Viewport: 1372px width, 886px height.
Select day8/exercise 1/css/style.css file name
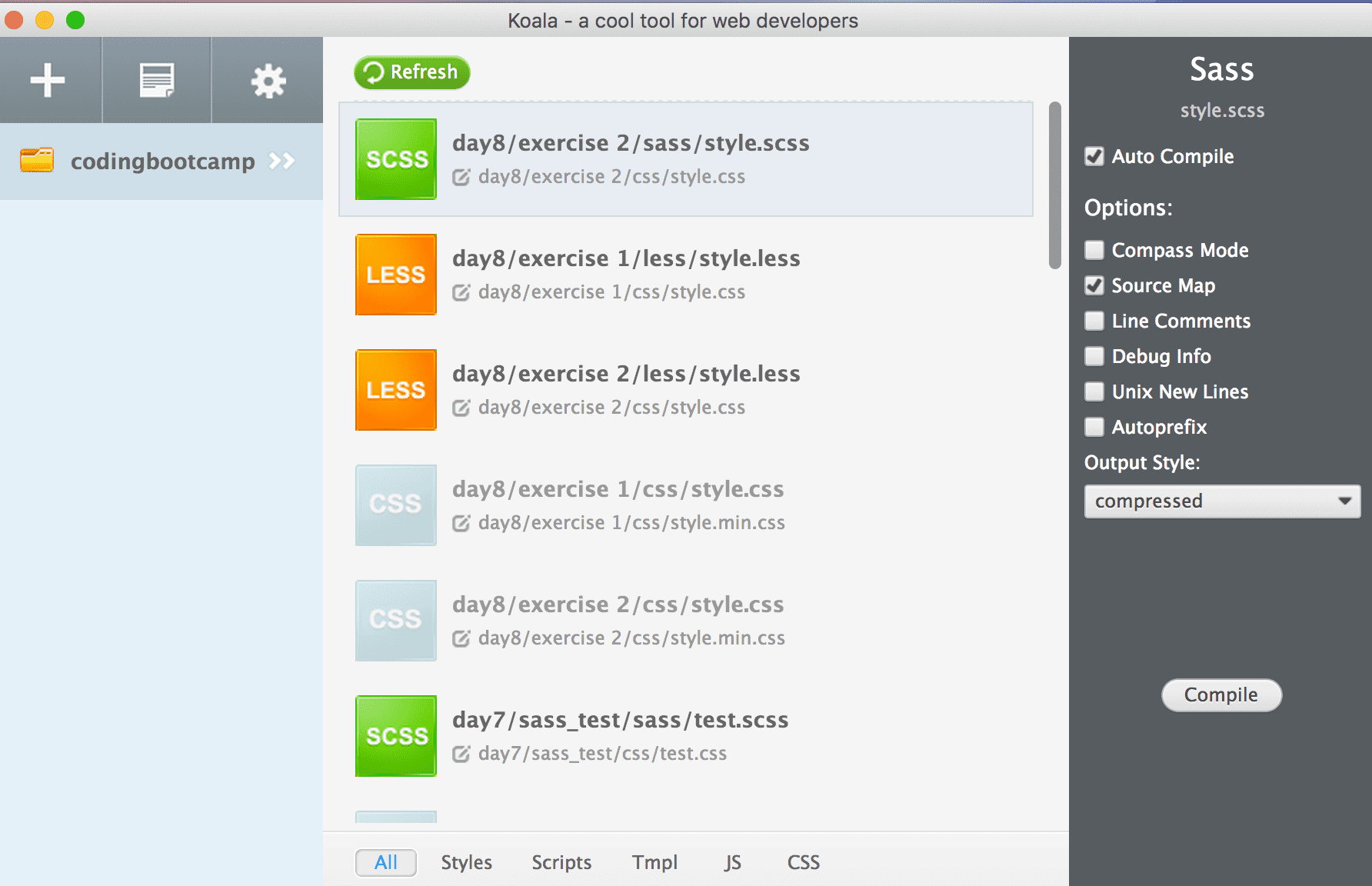coord(618,489)
